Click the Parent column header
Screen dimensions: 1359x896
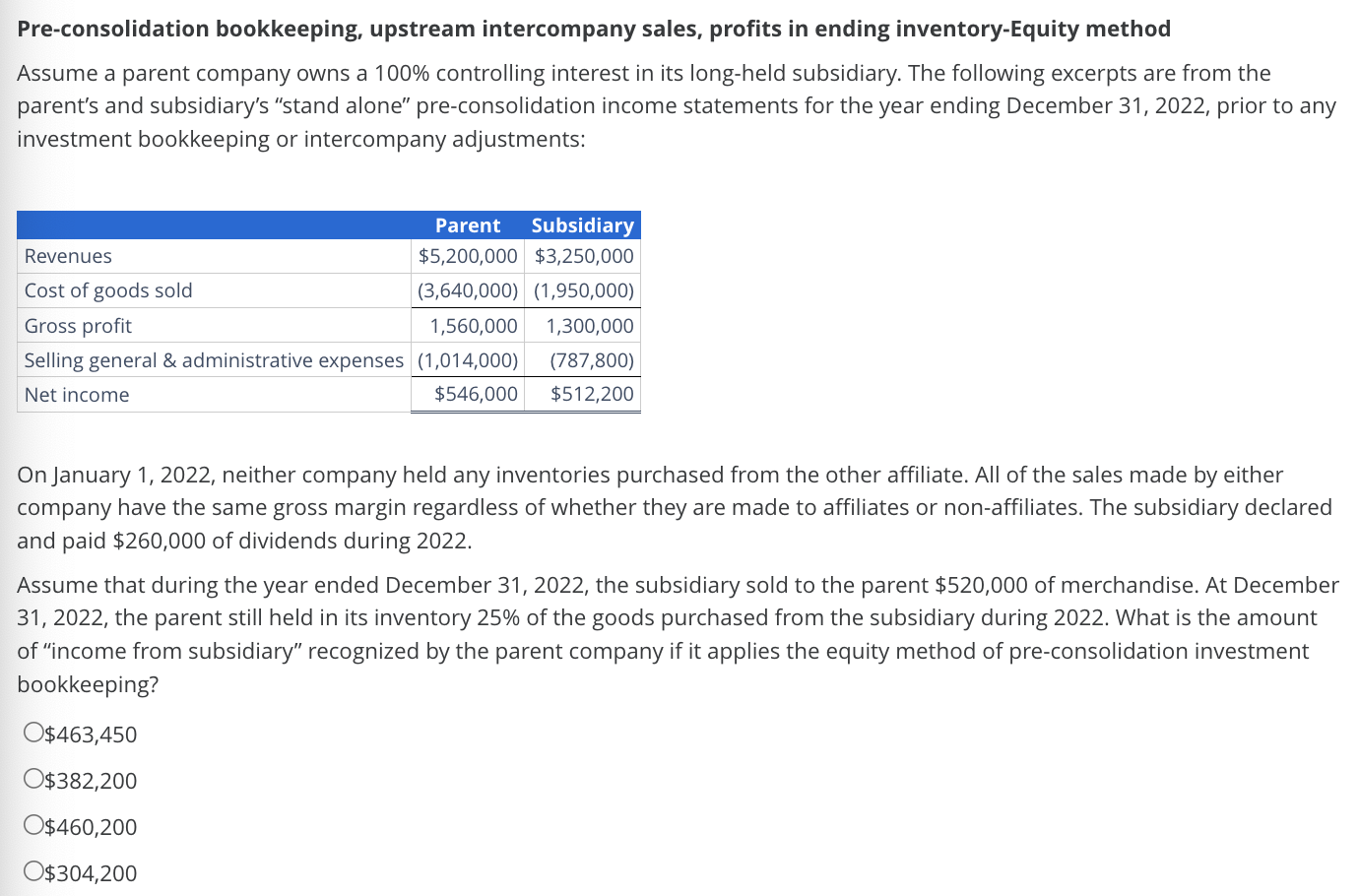point(467,225)
